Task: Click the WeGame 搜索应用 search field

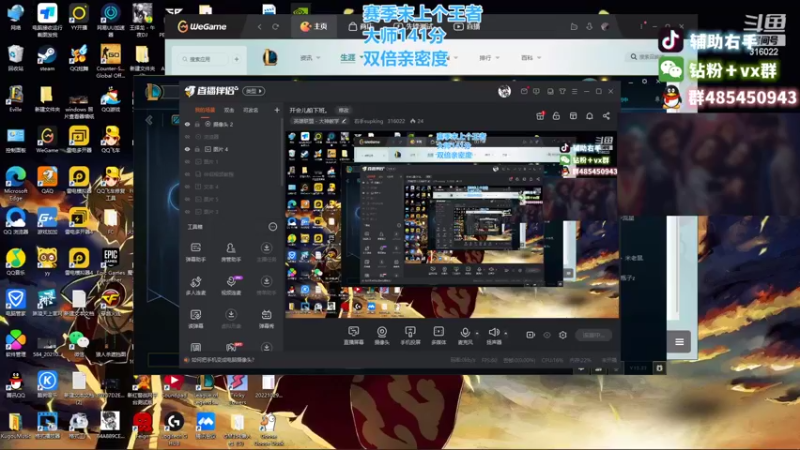Action: [x=204, y=59]
